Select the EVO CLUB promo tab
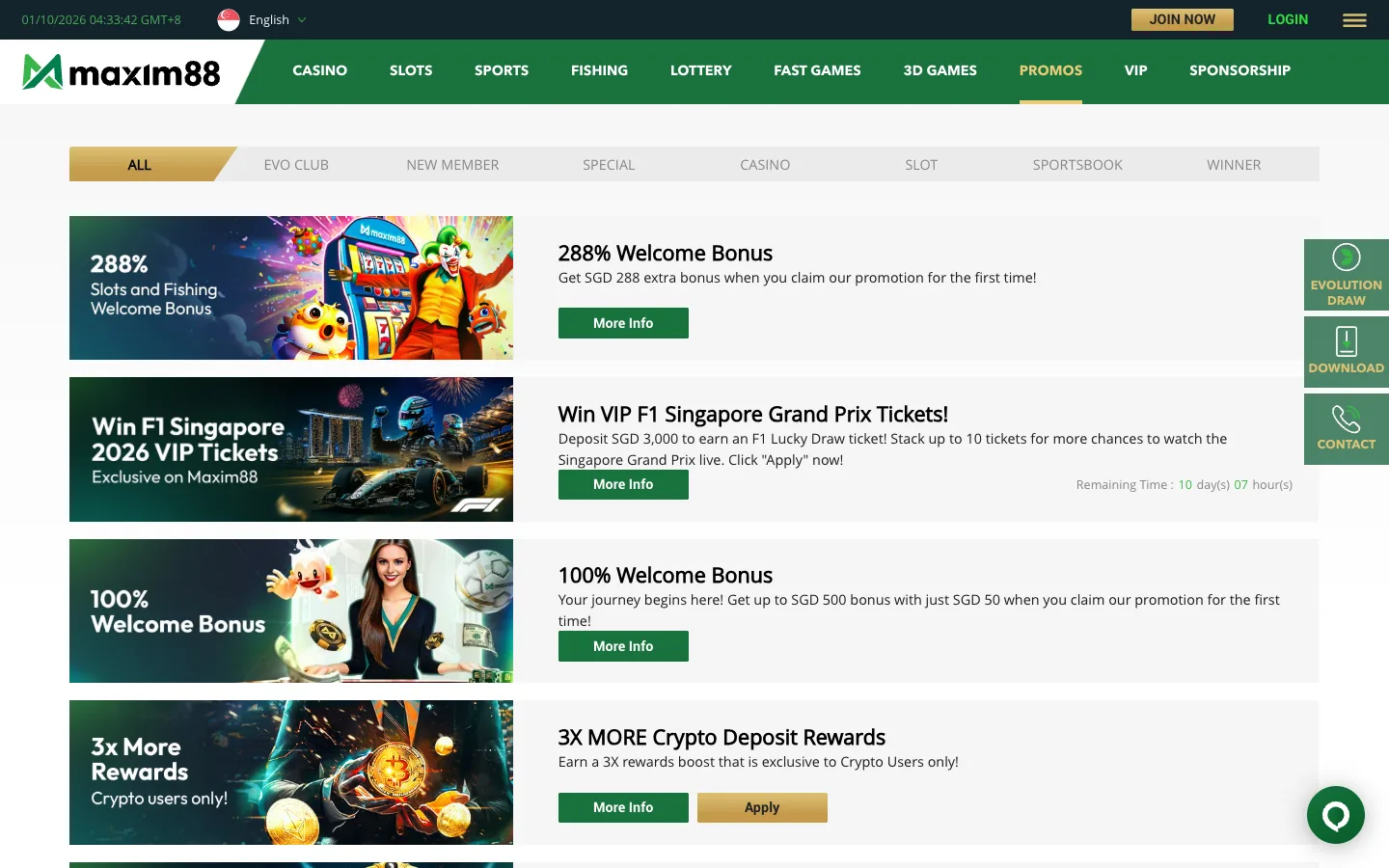Screen dimensions: 1389x868 [x=296, y=165]
